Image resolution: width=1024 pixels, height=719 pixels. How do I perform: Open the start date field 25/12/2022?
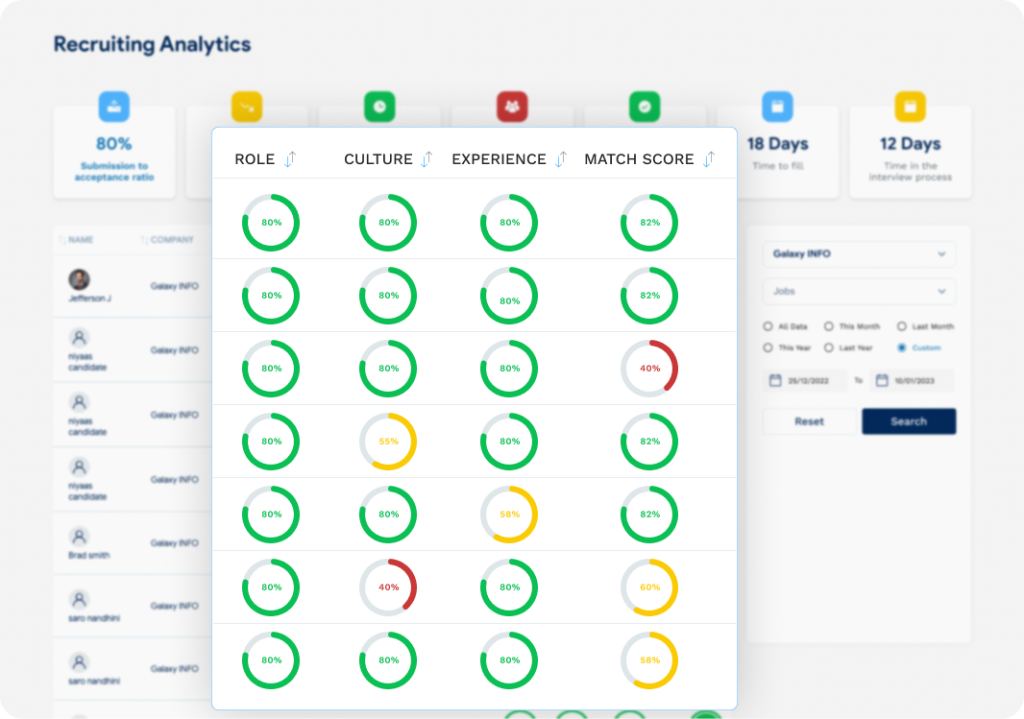click(x=805, y=380)
